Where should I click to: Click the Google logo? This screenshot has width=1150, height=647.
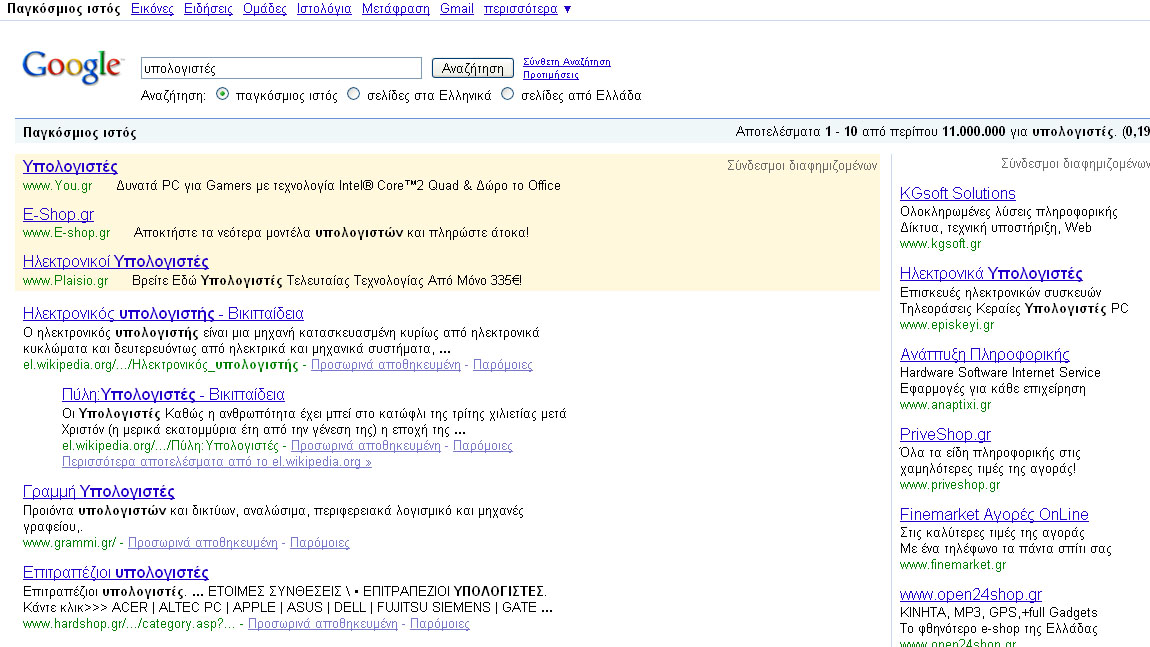[x=71, y=67]
